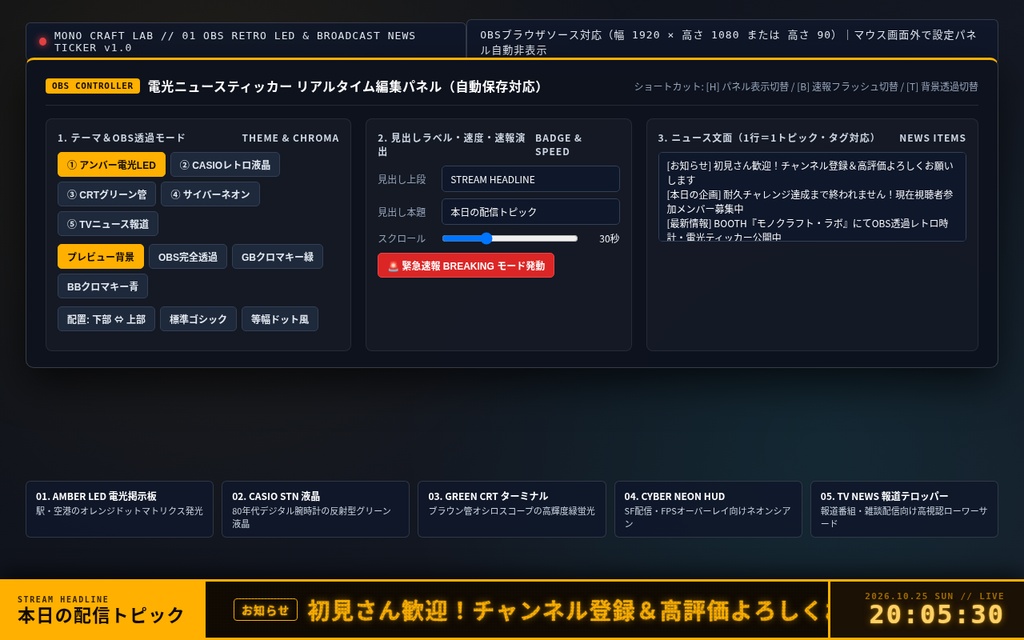Select the サイバーネオン theme
This screenshot has width=1024, height=640.
click(210, 194)
